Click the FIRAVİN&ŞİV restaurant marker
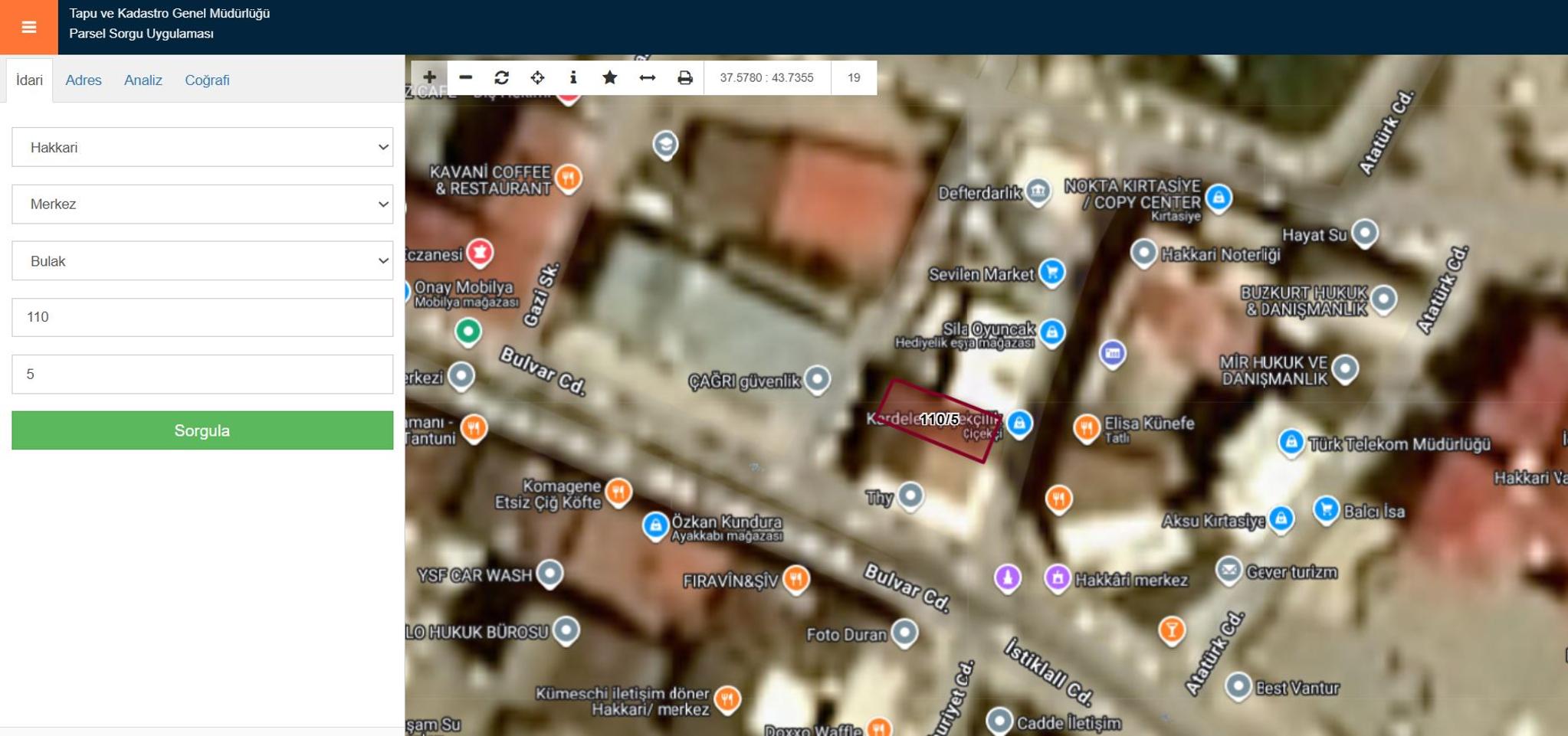The image size is (1568, 736). point(796,578)
